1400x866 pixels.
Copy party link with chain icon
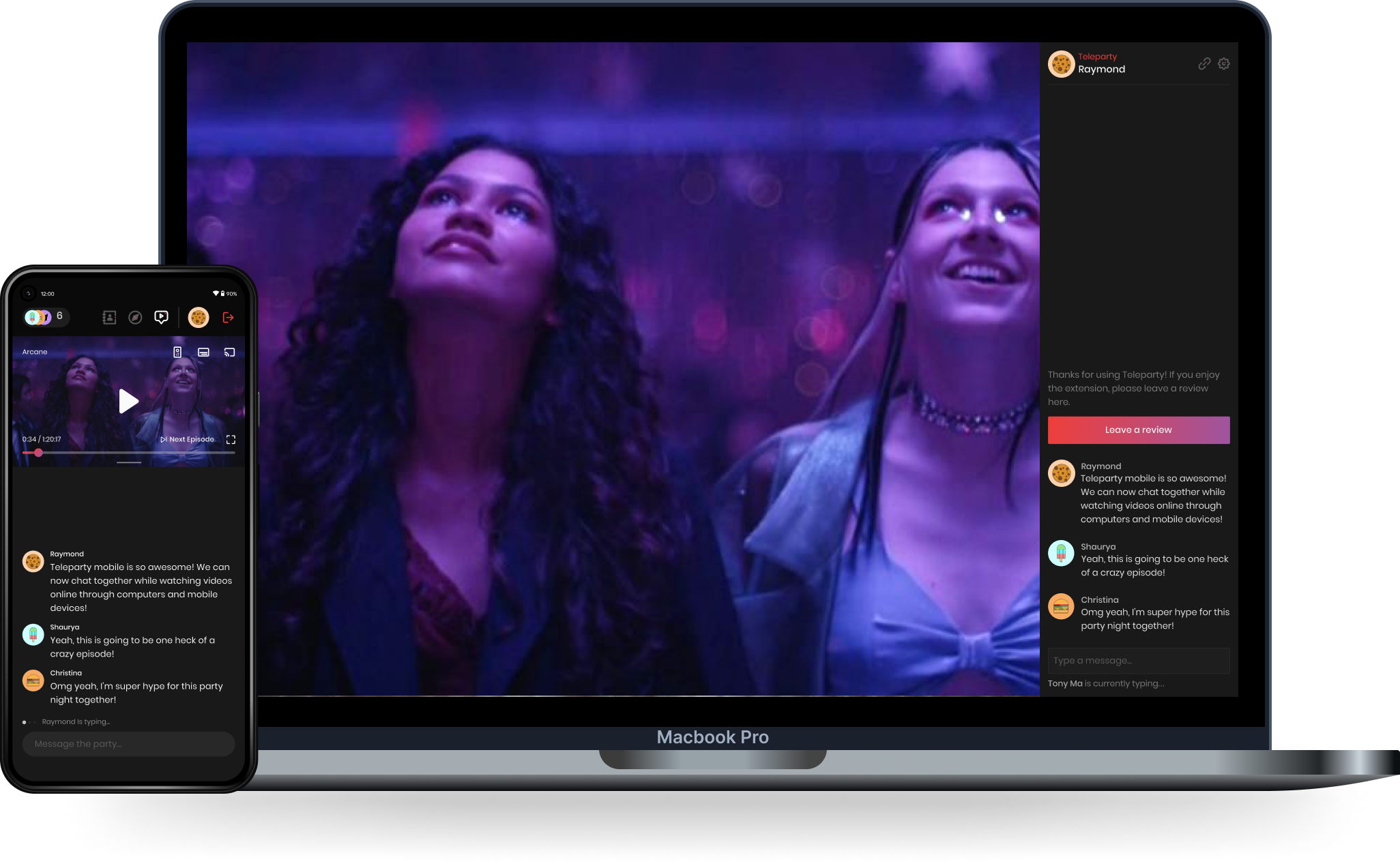1204,63
